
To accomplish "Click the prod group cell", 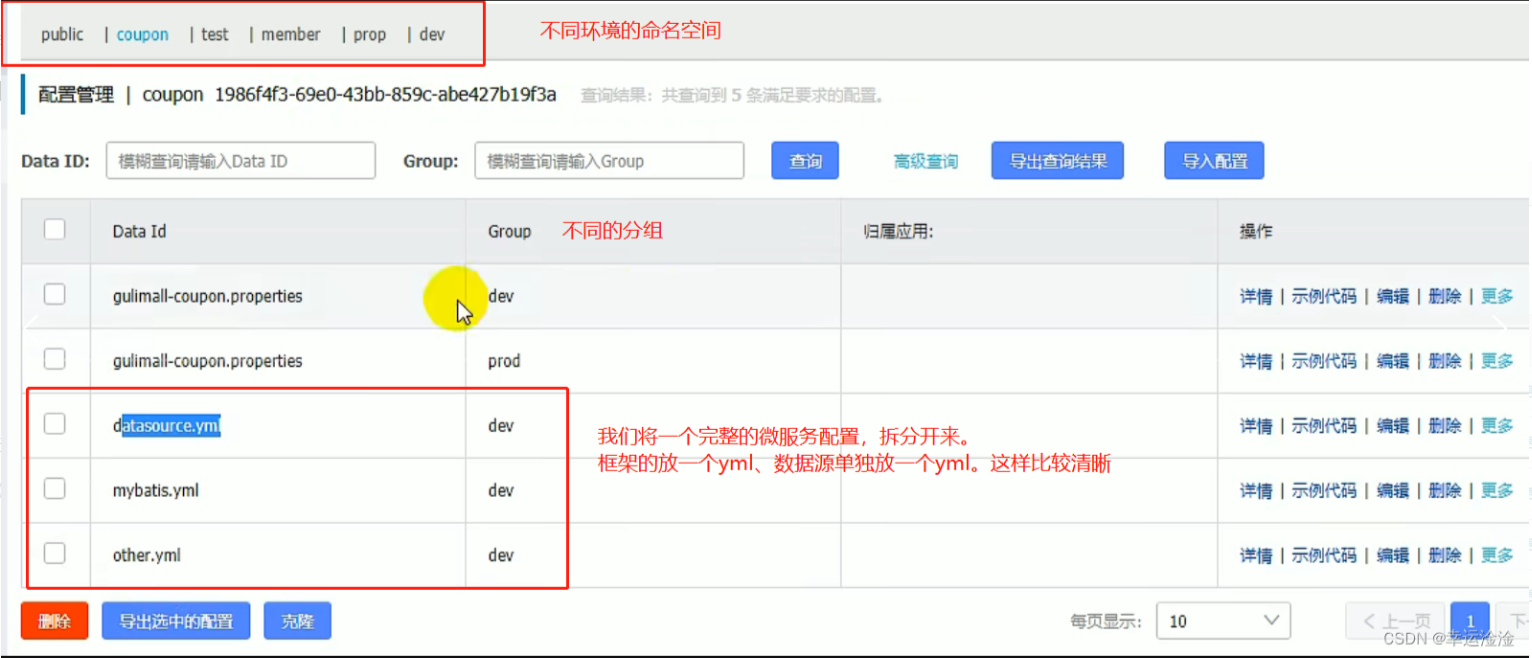I will (653, 361).
